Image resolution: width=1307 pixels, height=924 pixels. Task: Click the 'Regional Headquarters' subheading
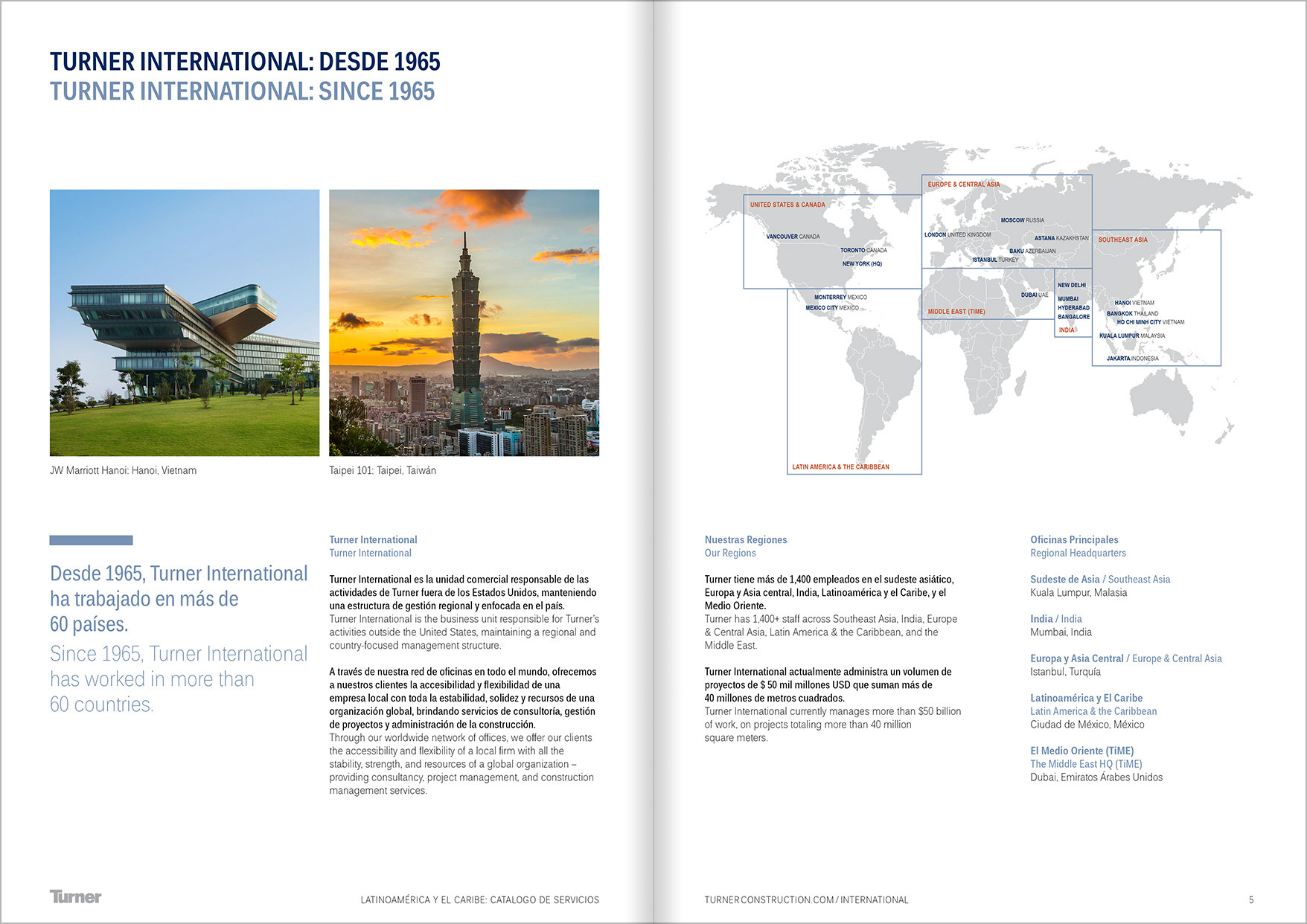point(1078,553)
